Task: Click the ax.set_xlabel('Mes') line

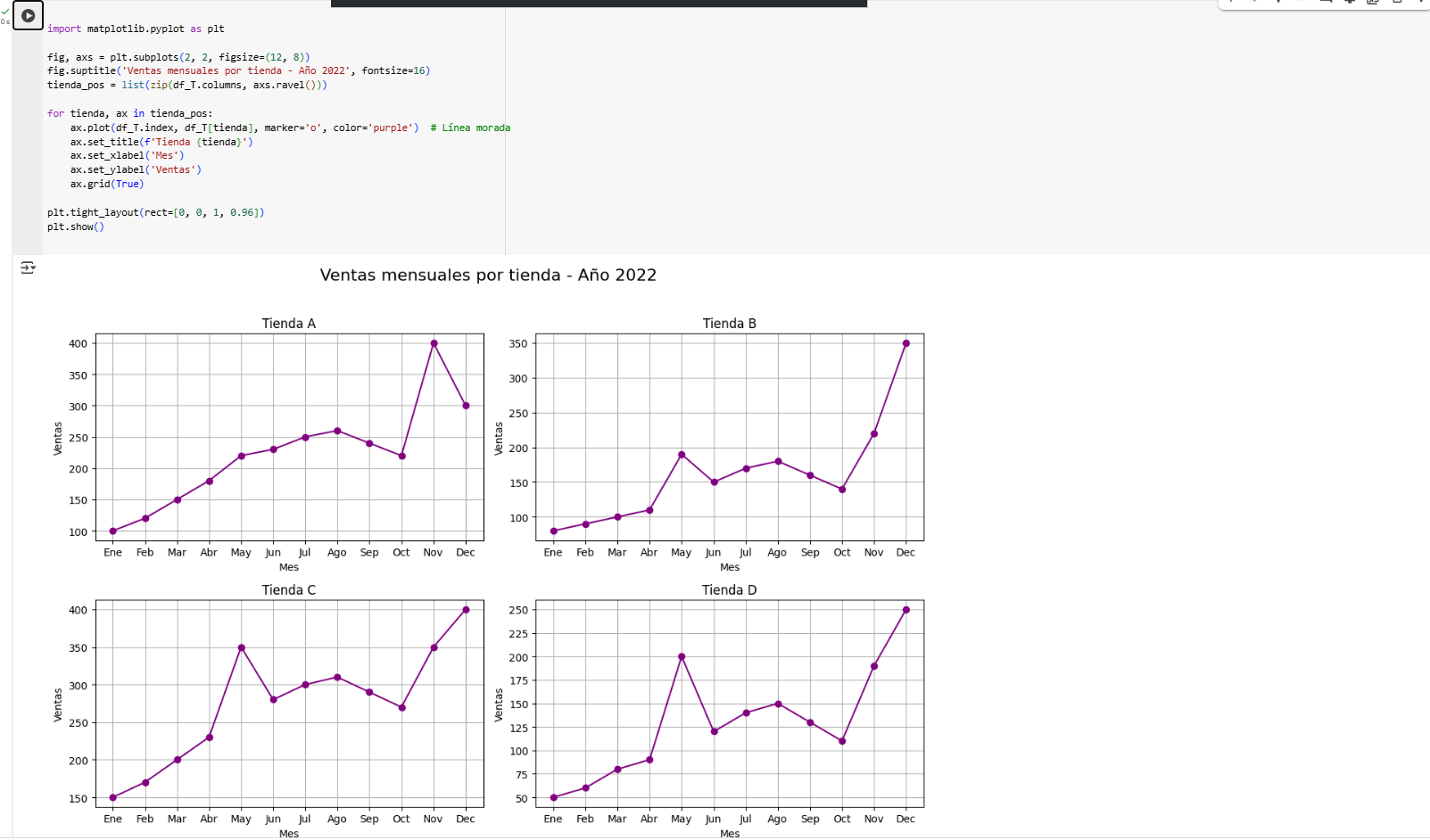Action: (127, 155)
